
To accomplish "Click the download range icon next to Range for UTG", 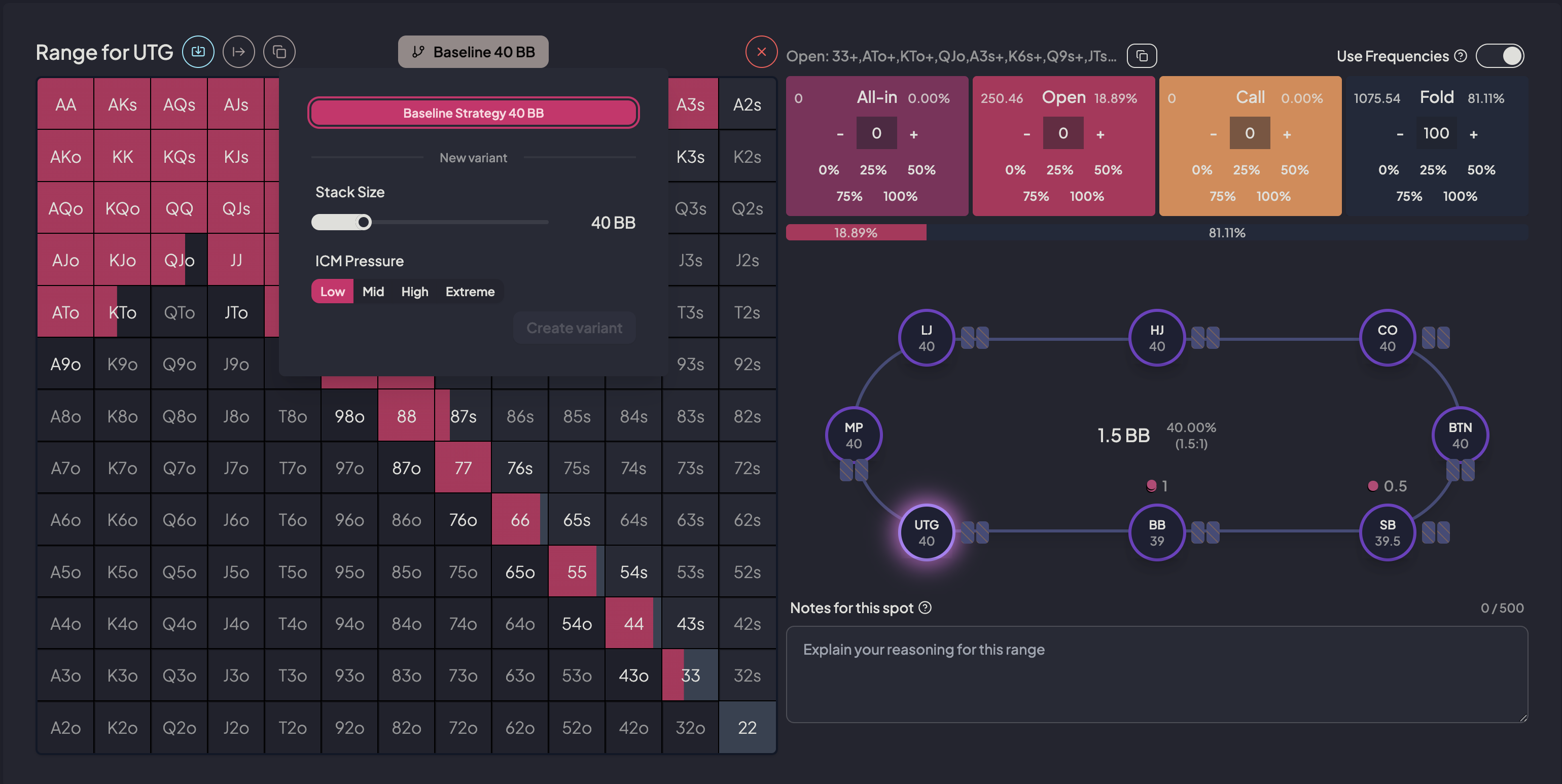I will point(198,52).
